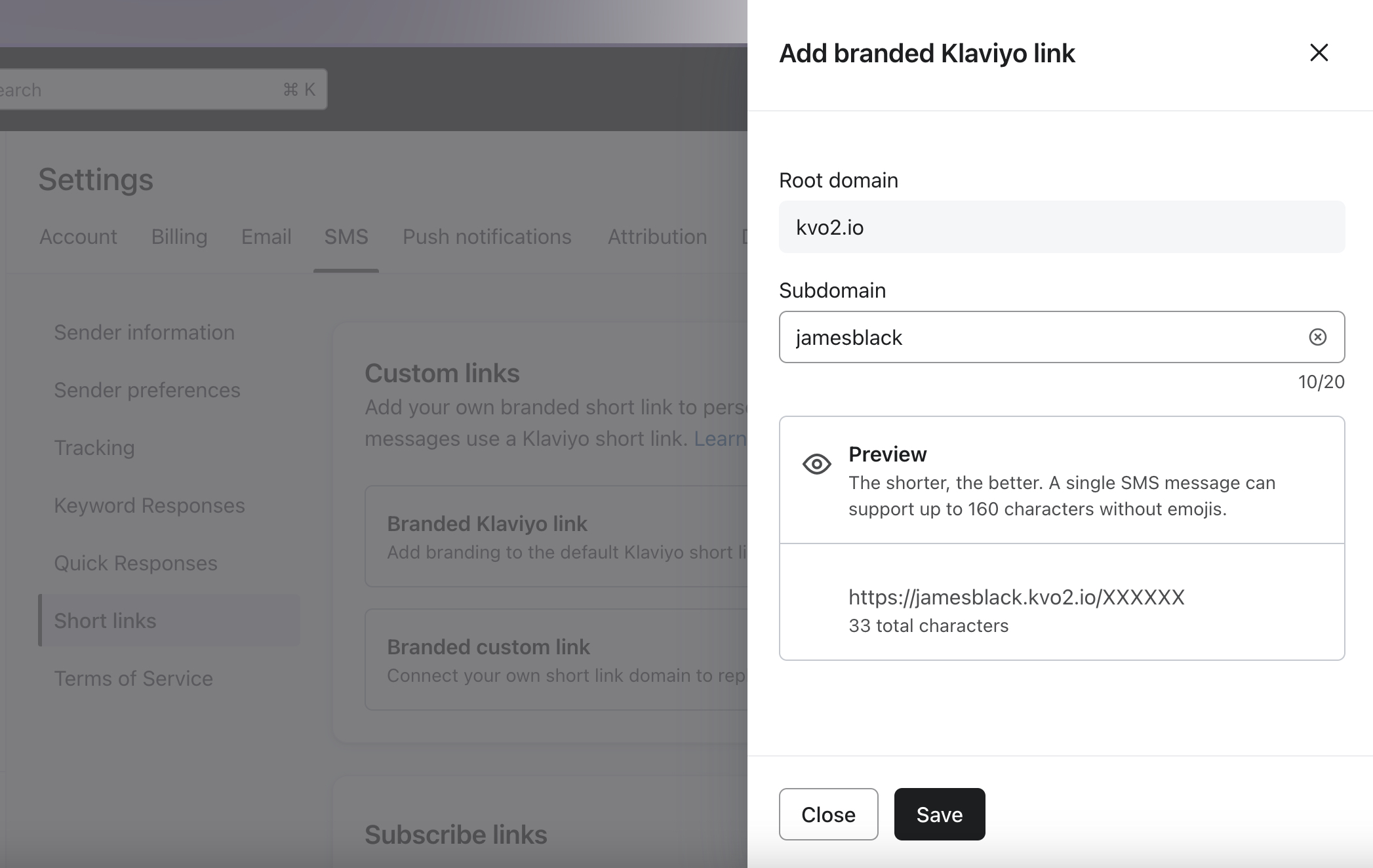Viewport: 1373px width, 868px height.
Task: Click the root domain input field
Action: coord(1062,226)
